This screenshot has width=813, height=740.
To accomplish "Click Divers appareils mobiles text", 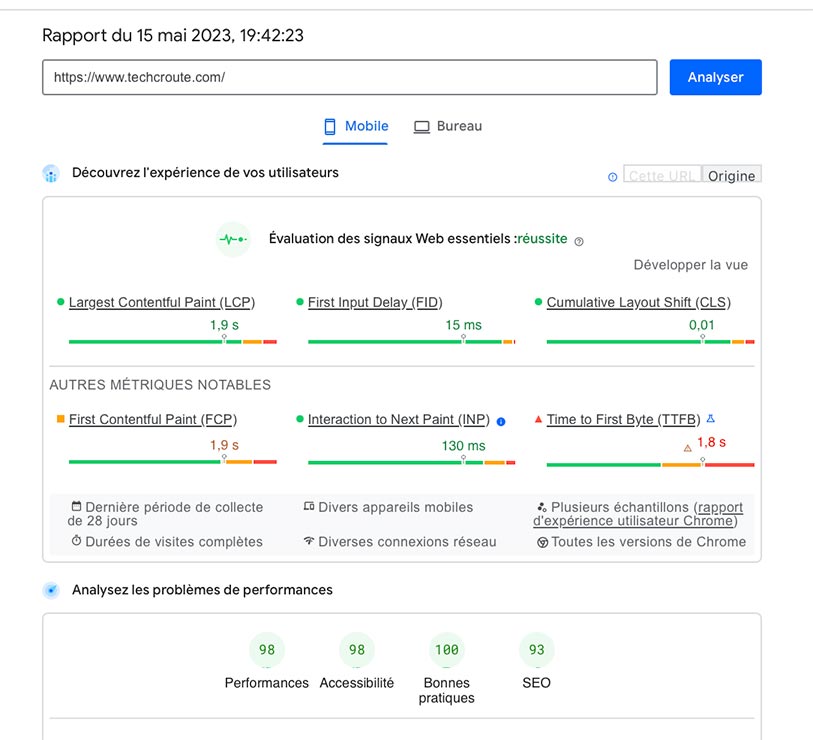I will (396, 507).
